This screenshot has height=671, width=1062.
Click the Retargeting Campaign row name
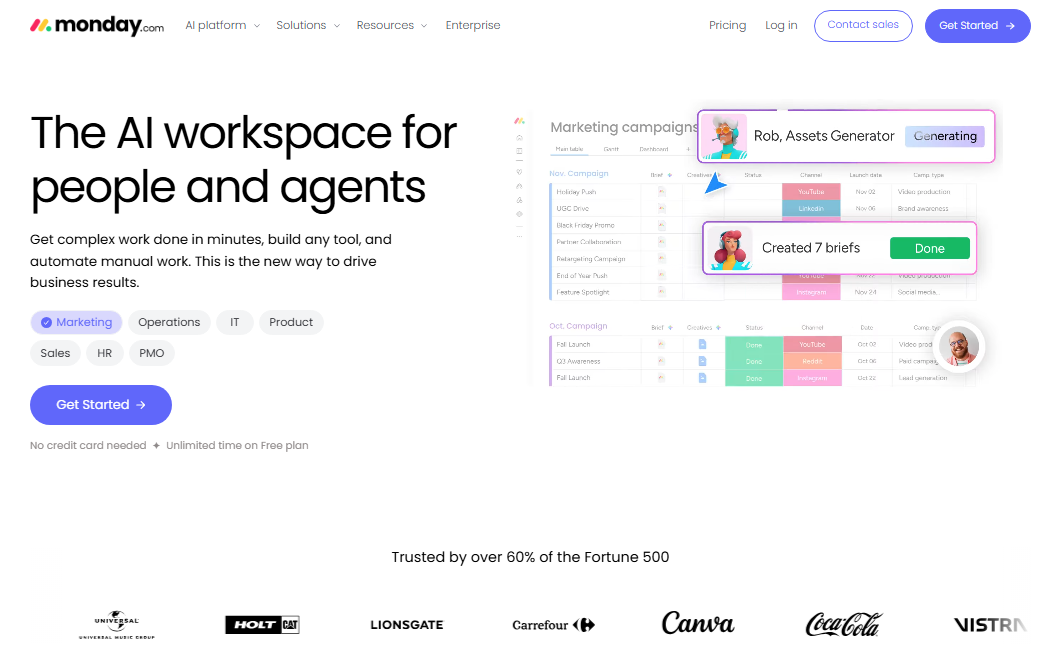click(591, 259)
